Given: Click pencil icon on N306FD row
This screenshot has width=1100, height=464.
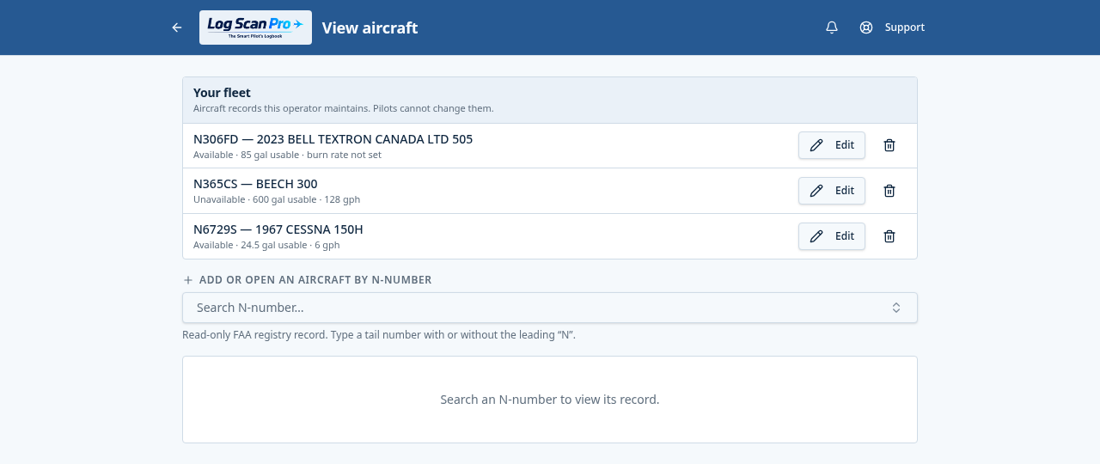Looking at the screenshot, I should 816,145.
